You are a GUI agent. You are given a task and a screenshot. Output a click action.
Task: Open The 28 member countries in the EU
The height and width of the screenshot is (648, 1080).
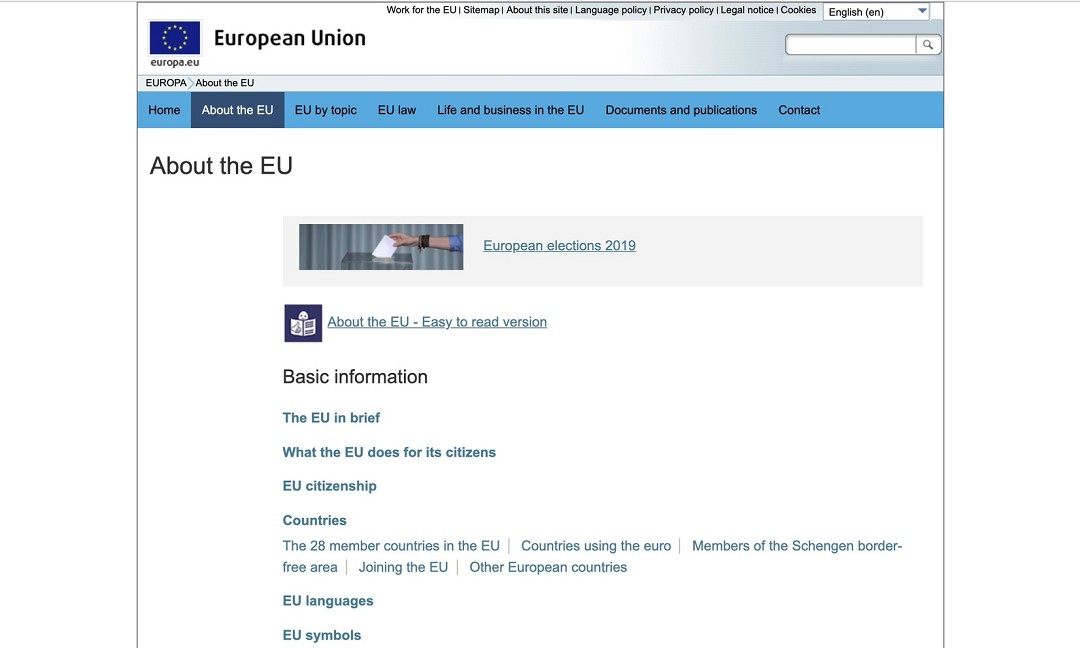(391, 546)
